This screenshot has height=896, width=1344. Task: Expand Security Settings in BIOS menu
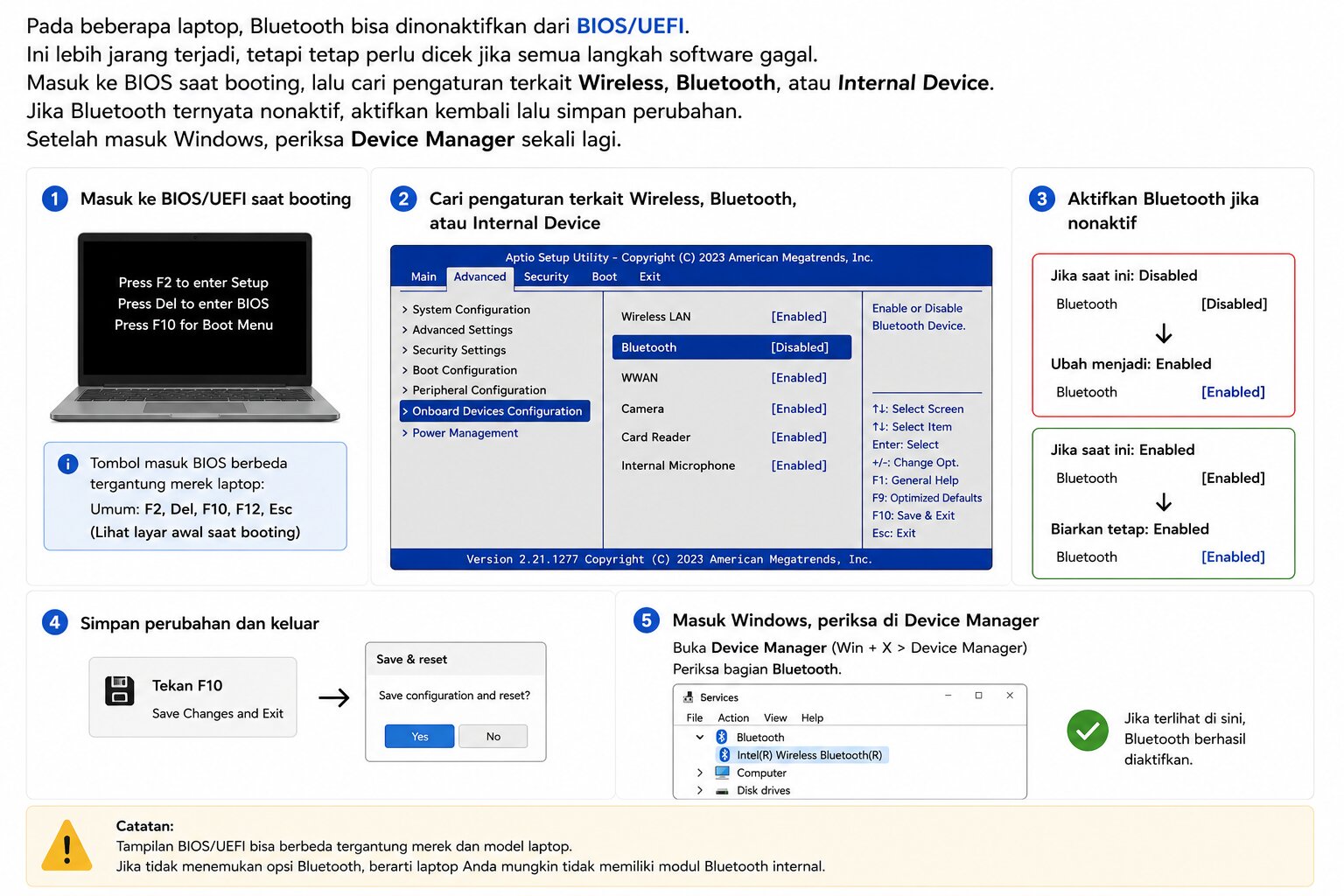pos(453,350)
